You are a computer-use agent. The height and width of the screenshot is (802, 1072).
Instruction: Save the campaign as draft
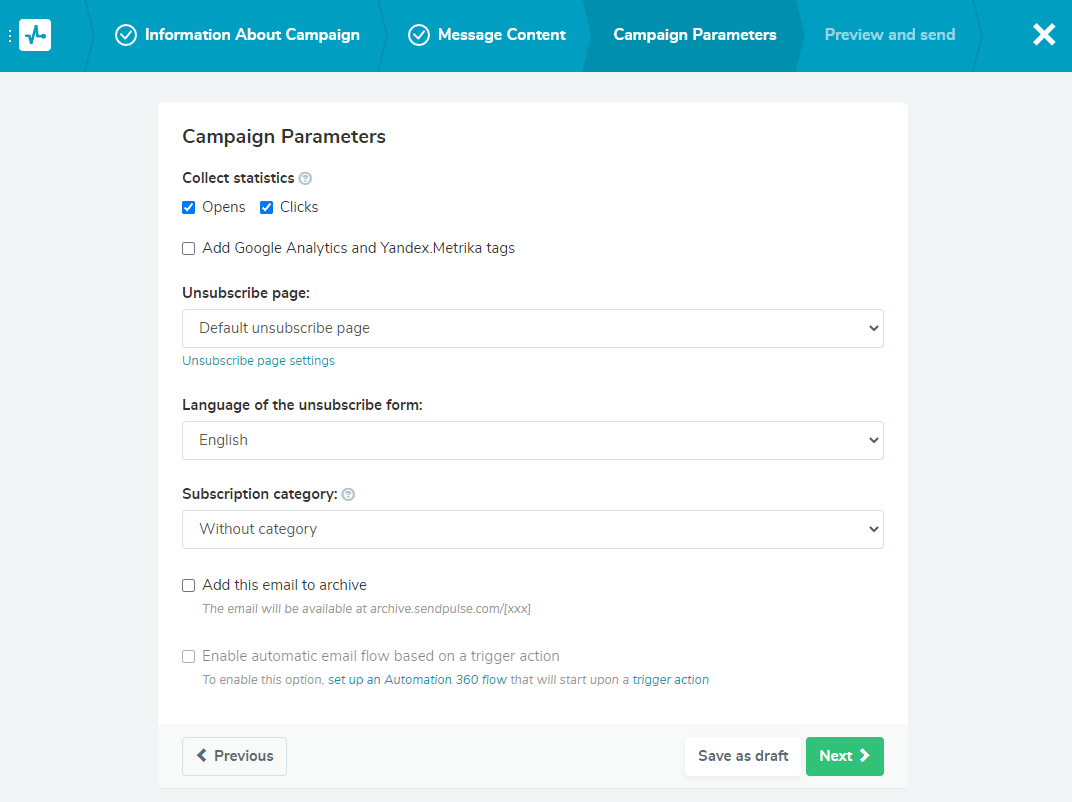[x=743, y=756]
